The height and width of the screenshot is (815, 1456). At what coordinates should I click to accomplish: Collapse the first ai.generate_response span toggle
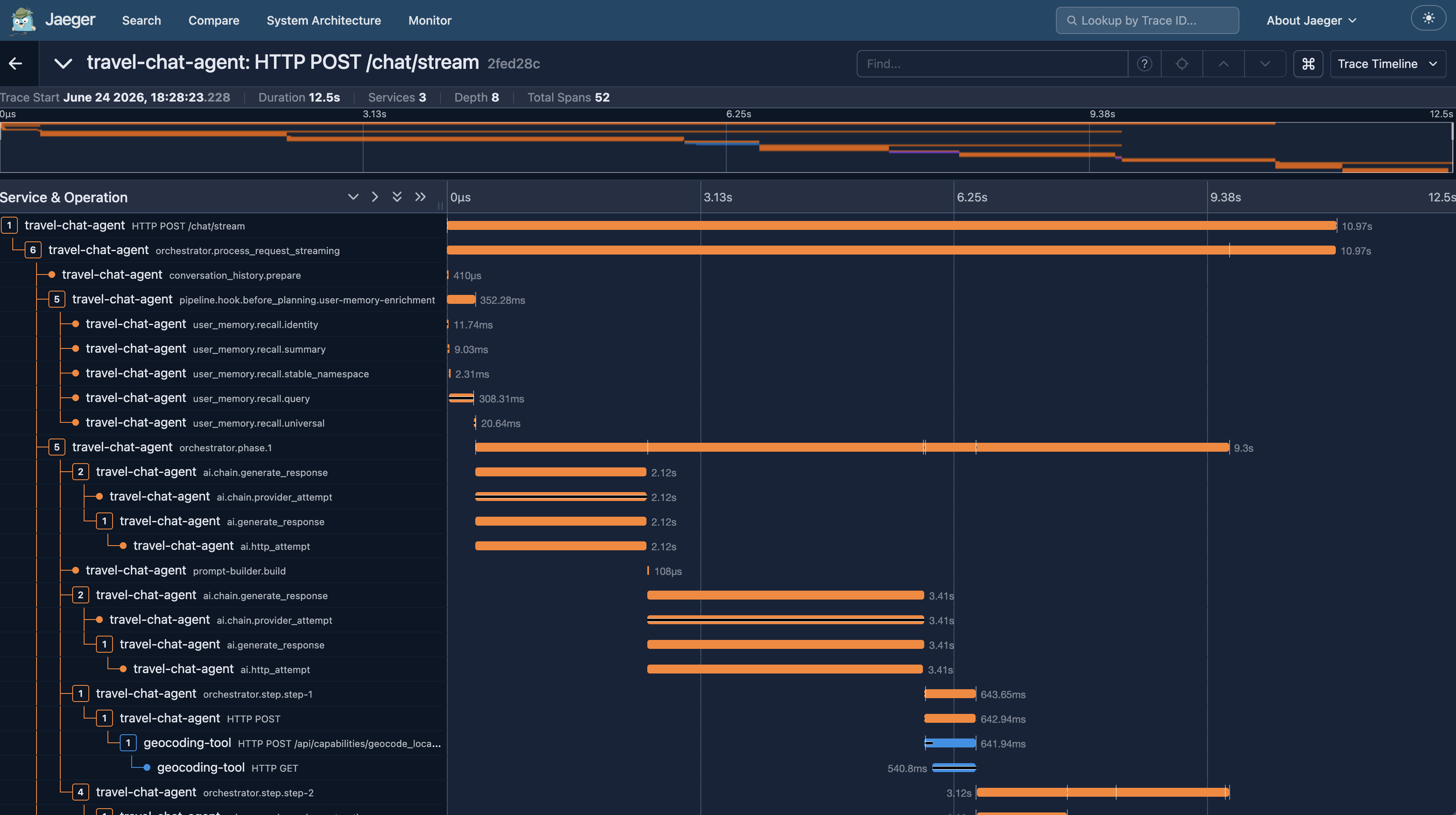pyautogui.click(x=104, y=521)
